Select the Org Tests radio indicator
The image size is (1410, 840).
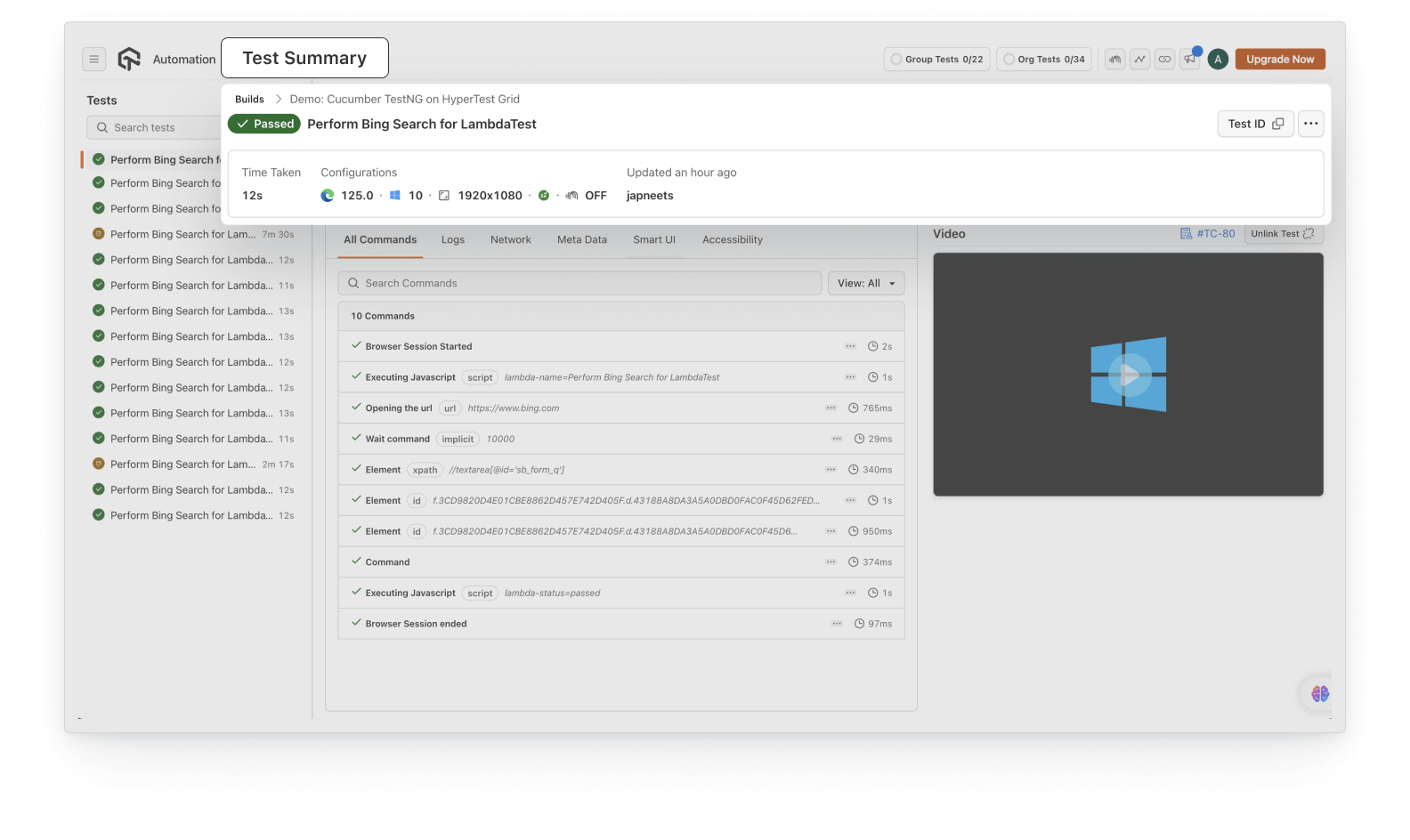coord(1009,60)
